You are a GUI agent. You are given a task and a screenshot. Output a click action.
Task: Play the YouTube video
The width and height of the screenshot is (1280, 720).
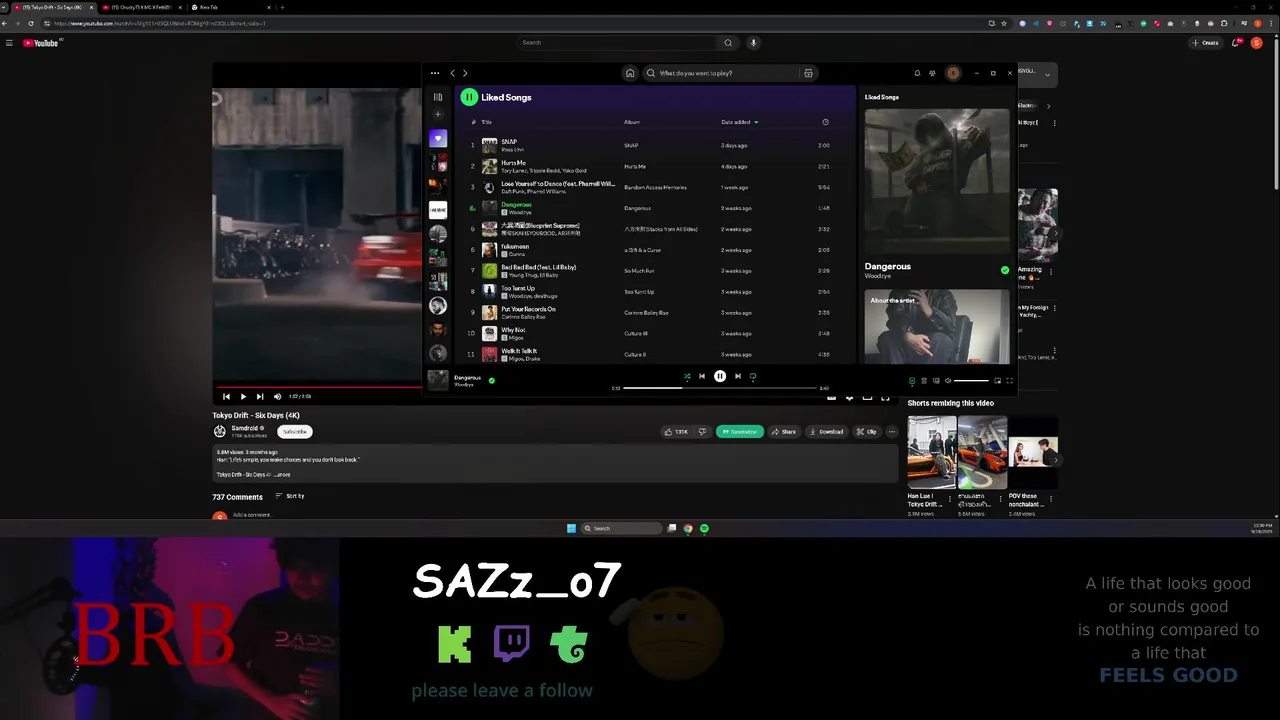click(243, 396)
